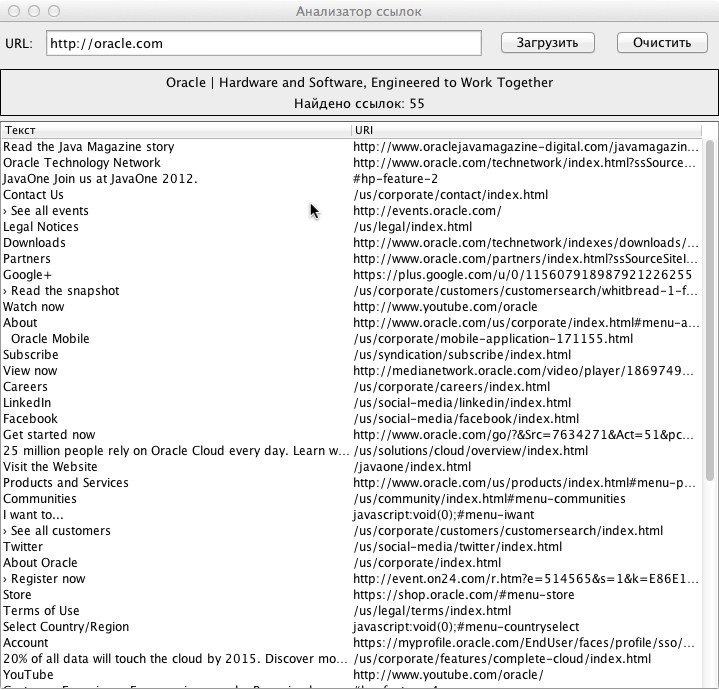The width and height of the screenshot is (719, 690).
Task: Click the 'Найдено ссылок: 55' status text
Action: 360,104
